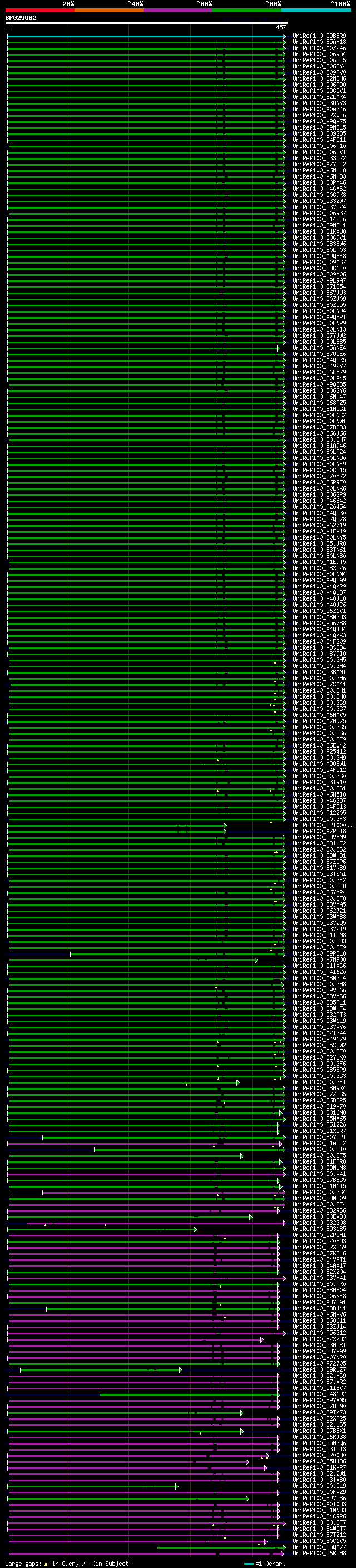Click the short green alignment bar for UniRef100_A7PXI8
This screenshot has width=356, height=1568.
[117, 832]
